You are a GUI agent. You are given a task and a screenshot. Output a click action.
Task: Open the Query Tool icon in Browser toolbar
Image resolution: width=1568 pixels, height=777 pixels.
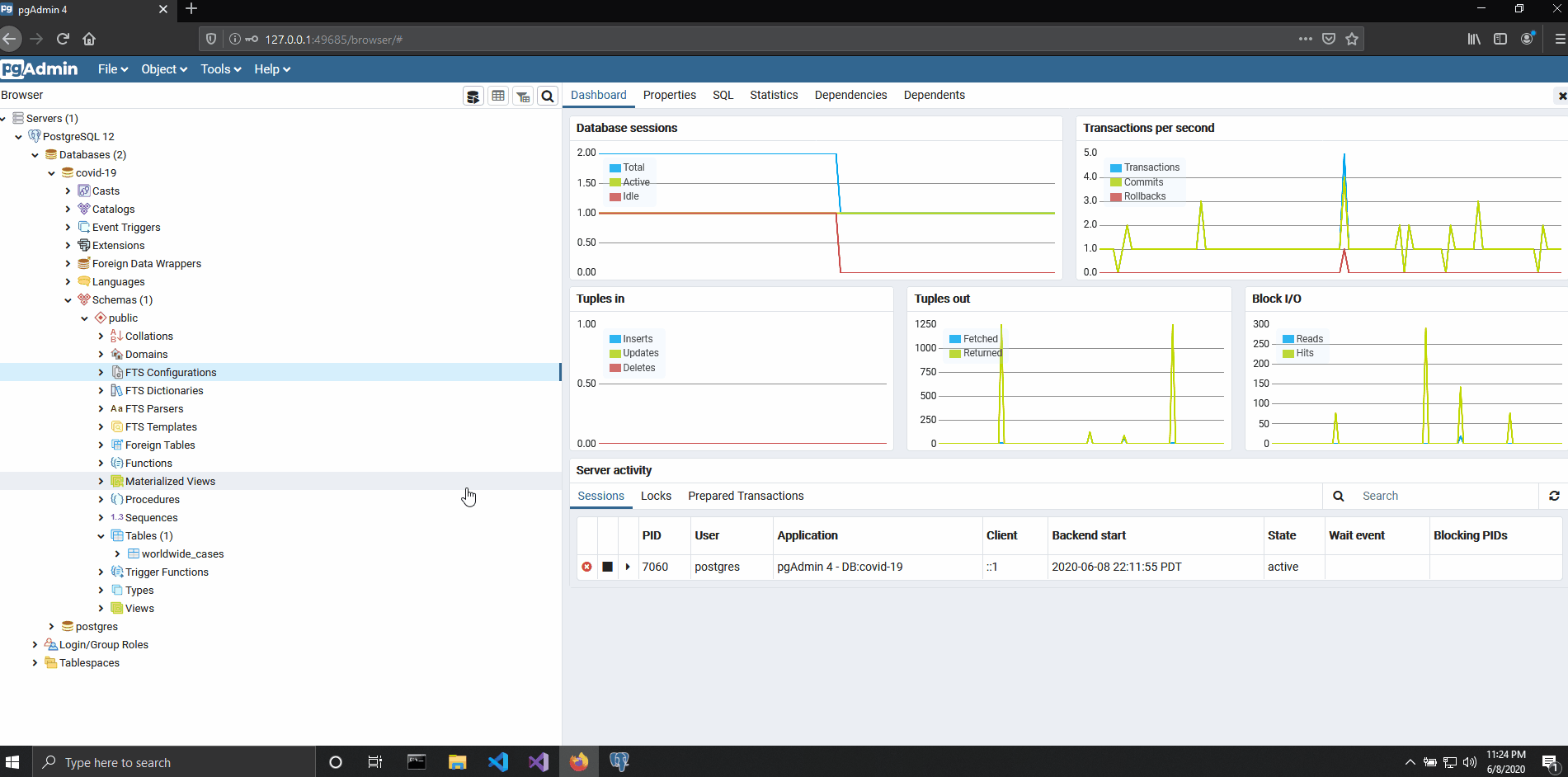click(473, 97)
